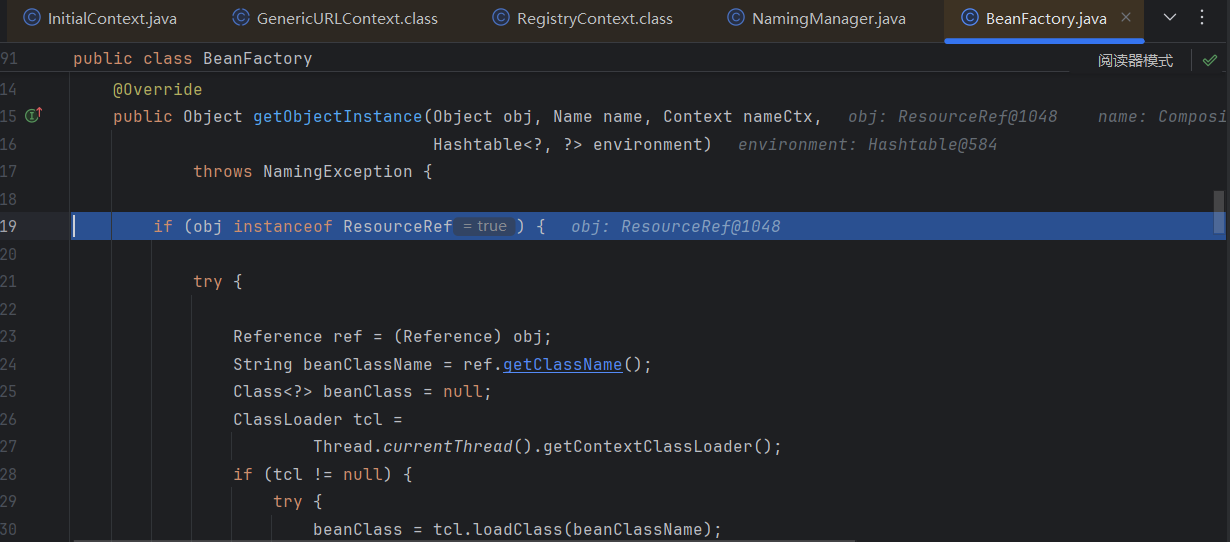The image size is (1230, 542).
Task: Click the class icon on RegistryContext.class tab
Action: (x=501, y=18)
